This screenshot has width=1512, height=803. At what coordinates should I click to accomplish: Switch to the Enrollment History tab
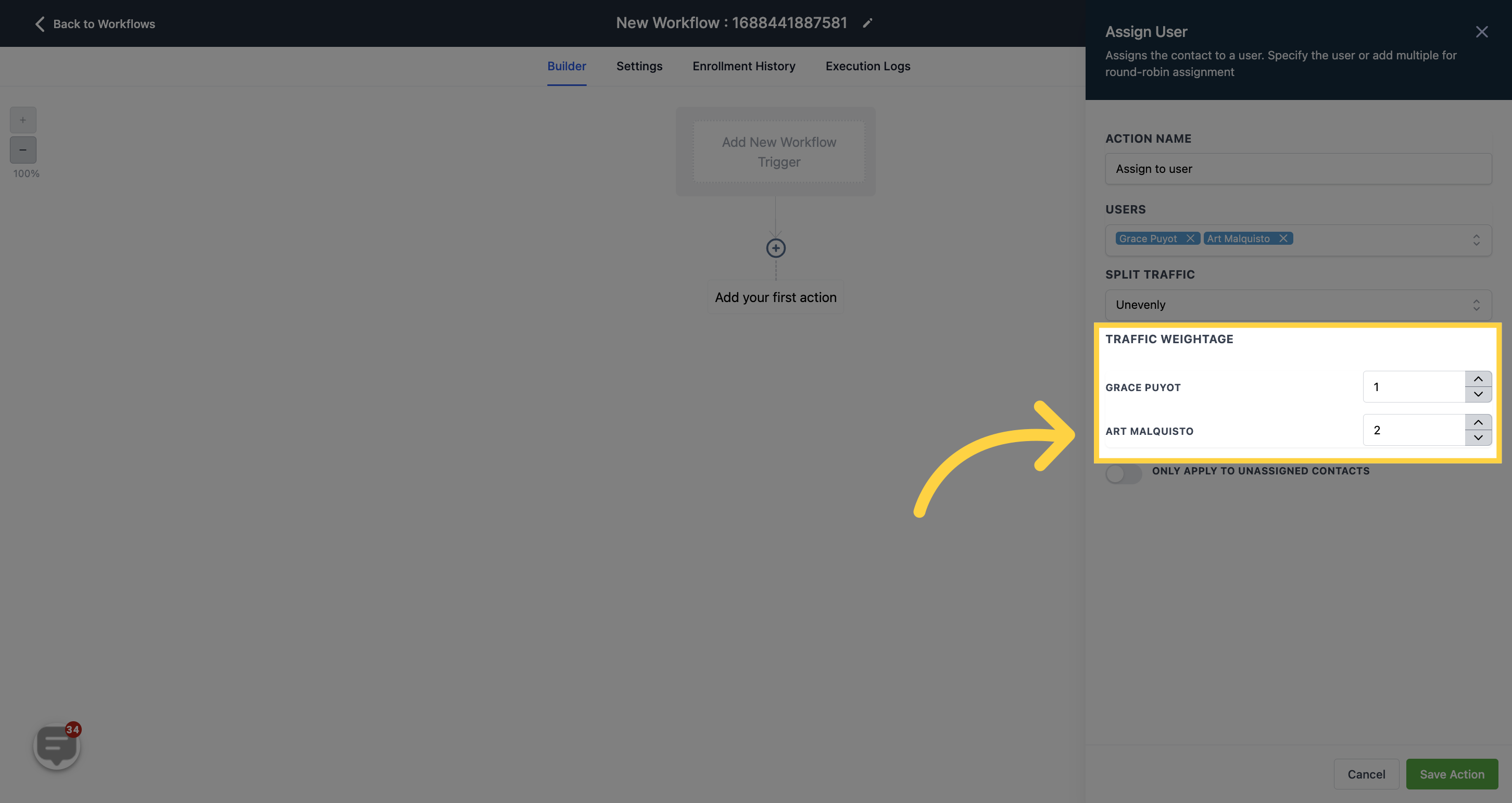744,66
